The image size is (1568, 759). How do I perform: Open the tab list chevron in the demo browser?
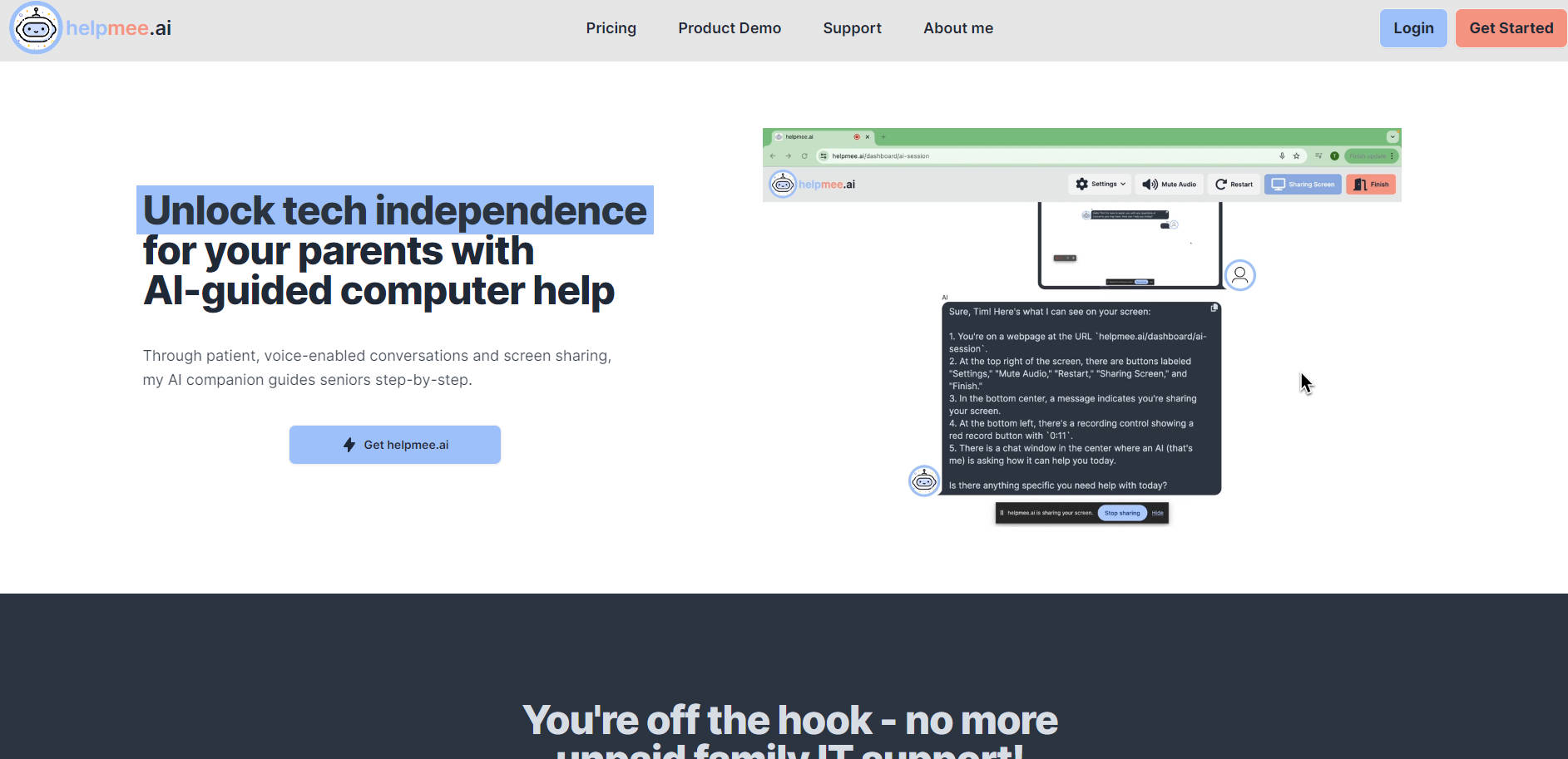[x=1392, y=137]
